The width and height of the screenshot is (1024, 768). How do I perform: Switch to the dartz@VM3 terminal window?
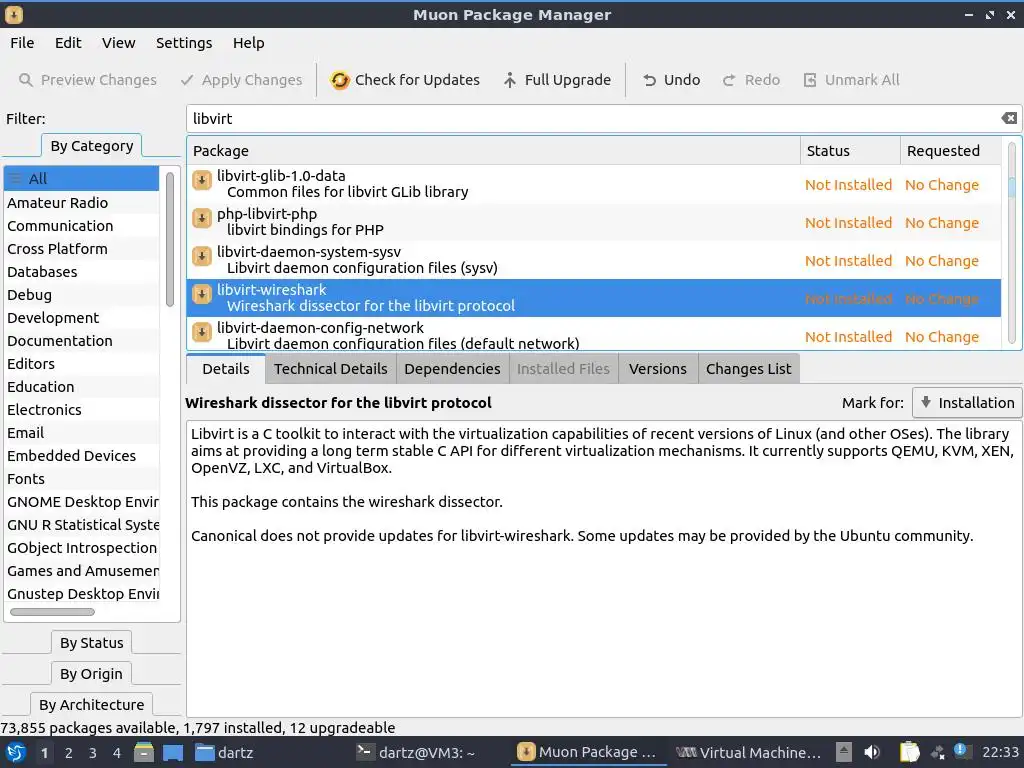pos(416,752)
